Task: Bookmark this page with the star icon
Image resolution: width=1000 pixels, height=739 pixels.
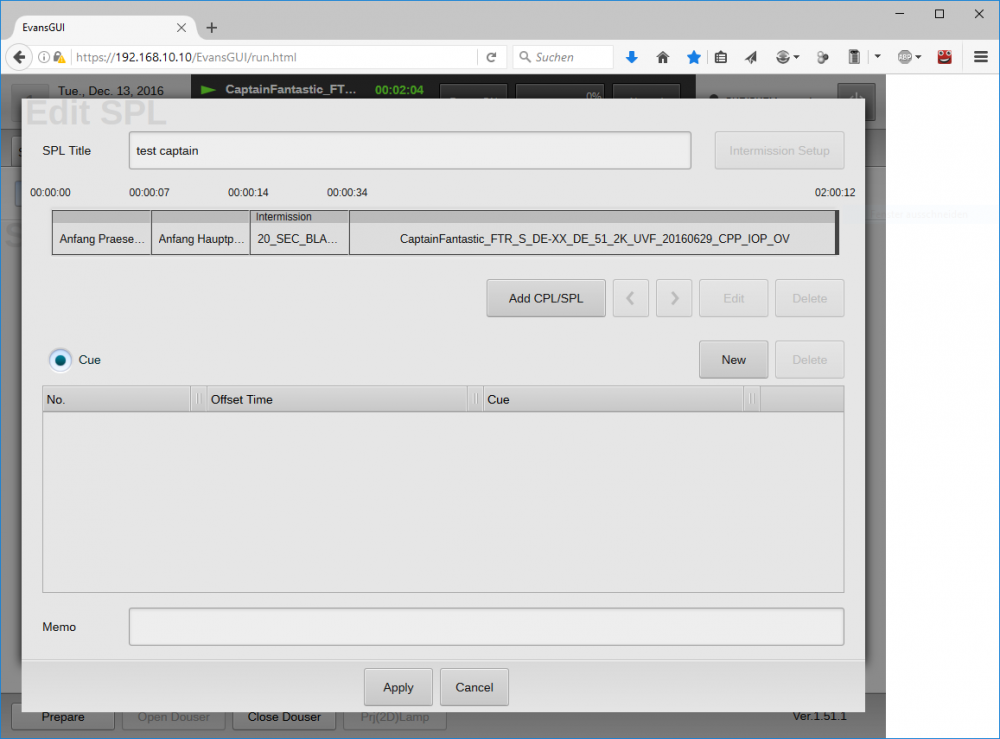Action: click(x=693, y=57)
